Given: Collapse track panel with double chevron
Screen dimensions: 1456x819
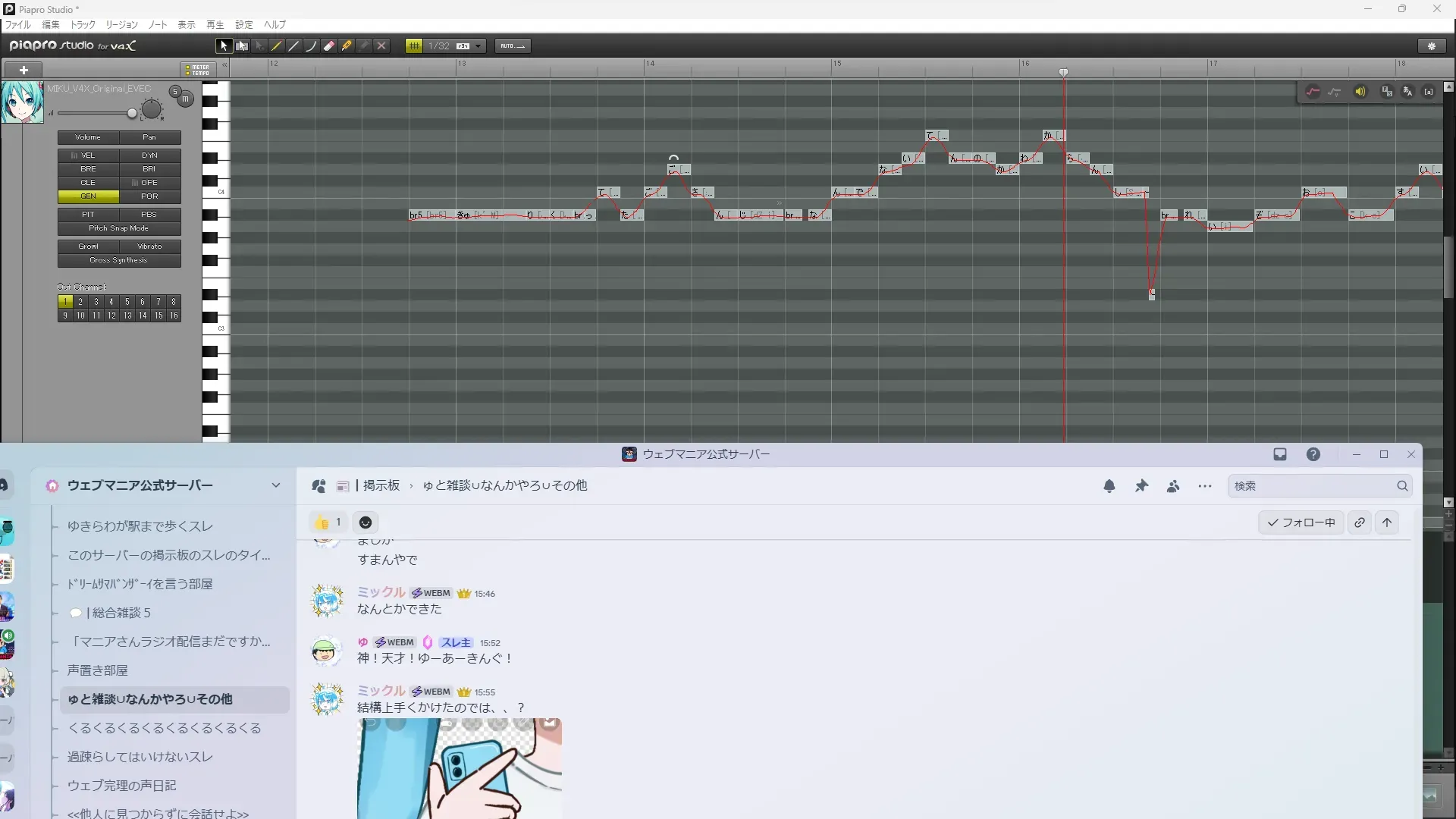Looking at the screenshot, I should 224,66.
